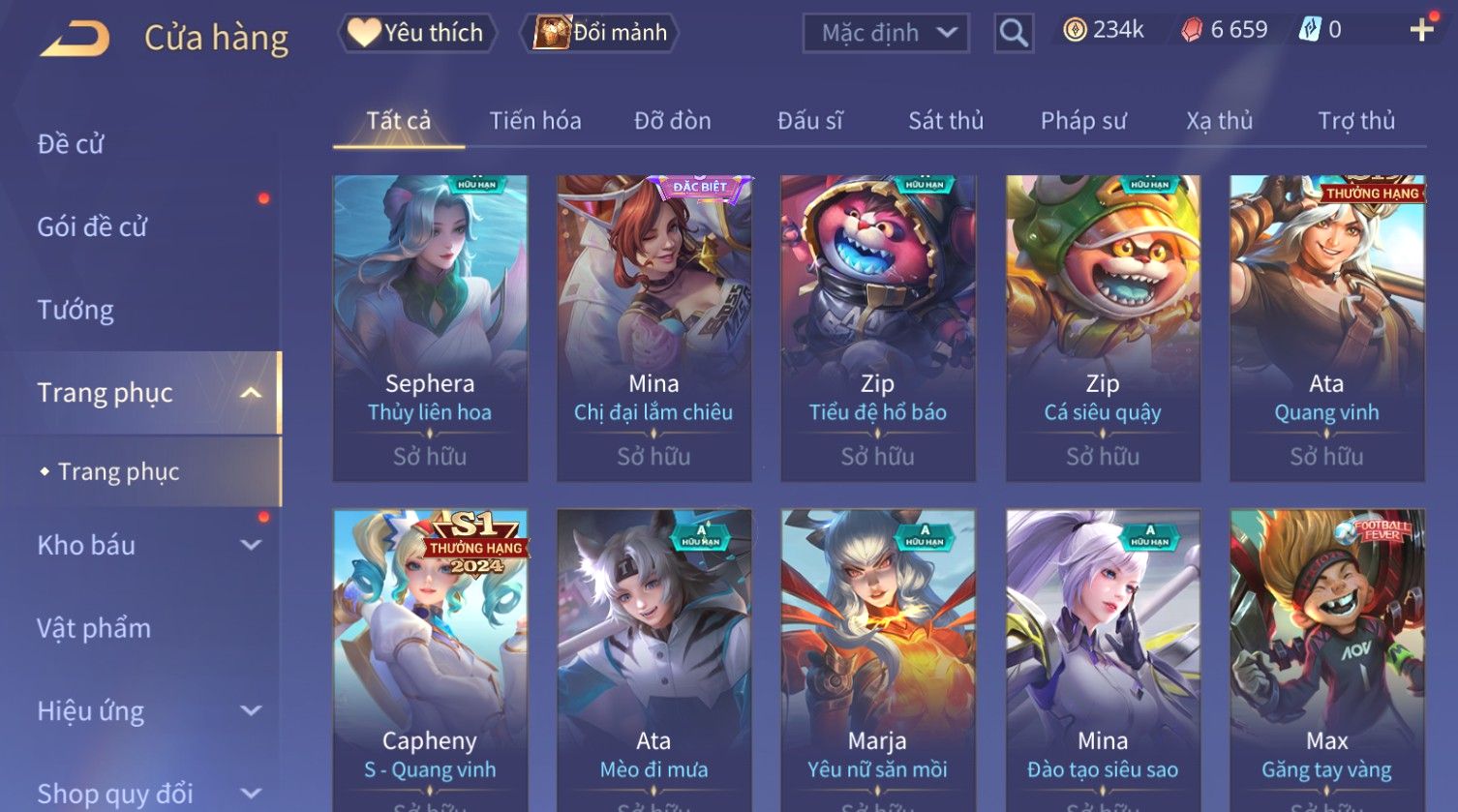The height and width of the screenshot is (812, 1458).
Task: Click the gold coin balance icon
Action: coord(1075,31)
